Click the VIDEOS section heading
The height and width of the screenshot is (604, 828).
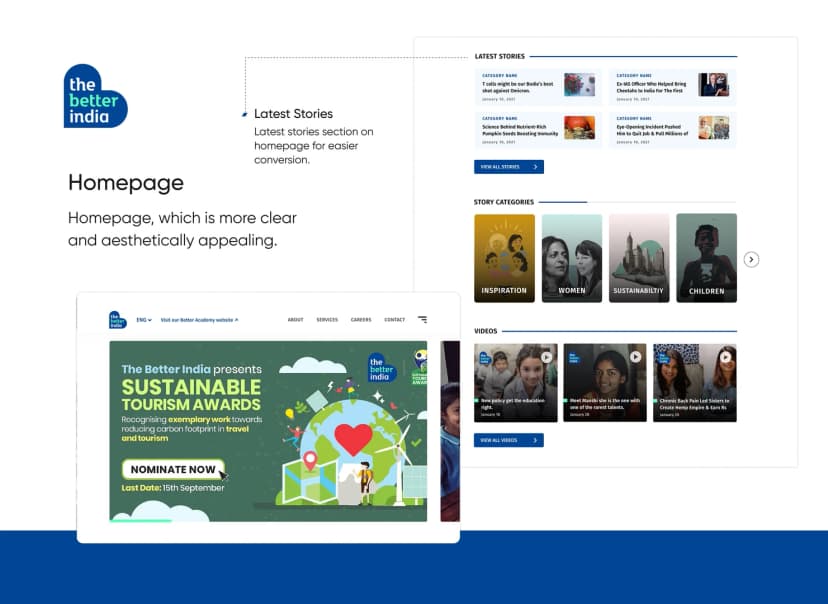click(486, 331)
